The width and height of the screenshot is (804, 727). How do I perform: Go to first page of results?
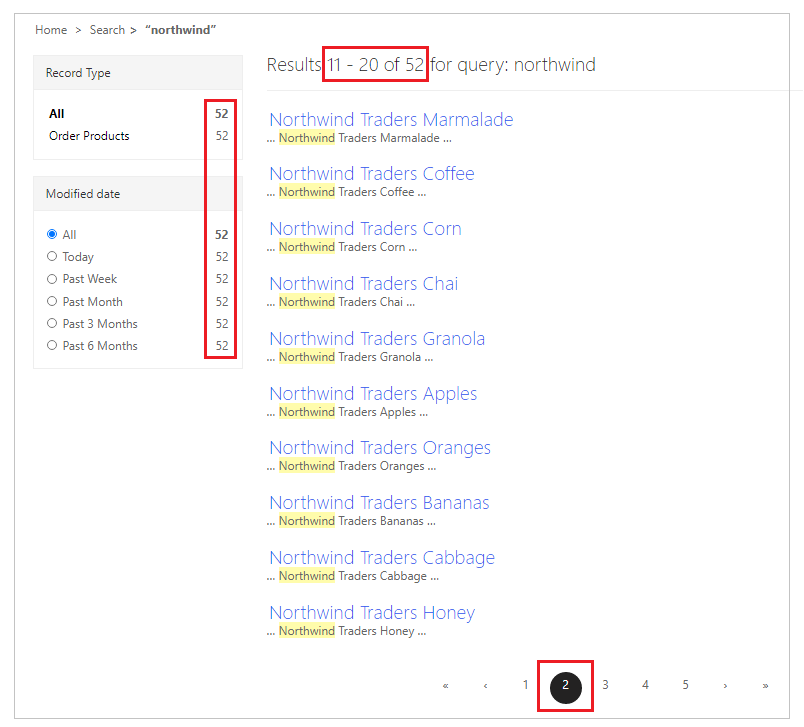pyautogui.click(x=446, y=685)
